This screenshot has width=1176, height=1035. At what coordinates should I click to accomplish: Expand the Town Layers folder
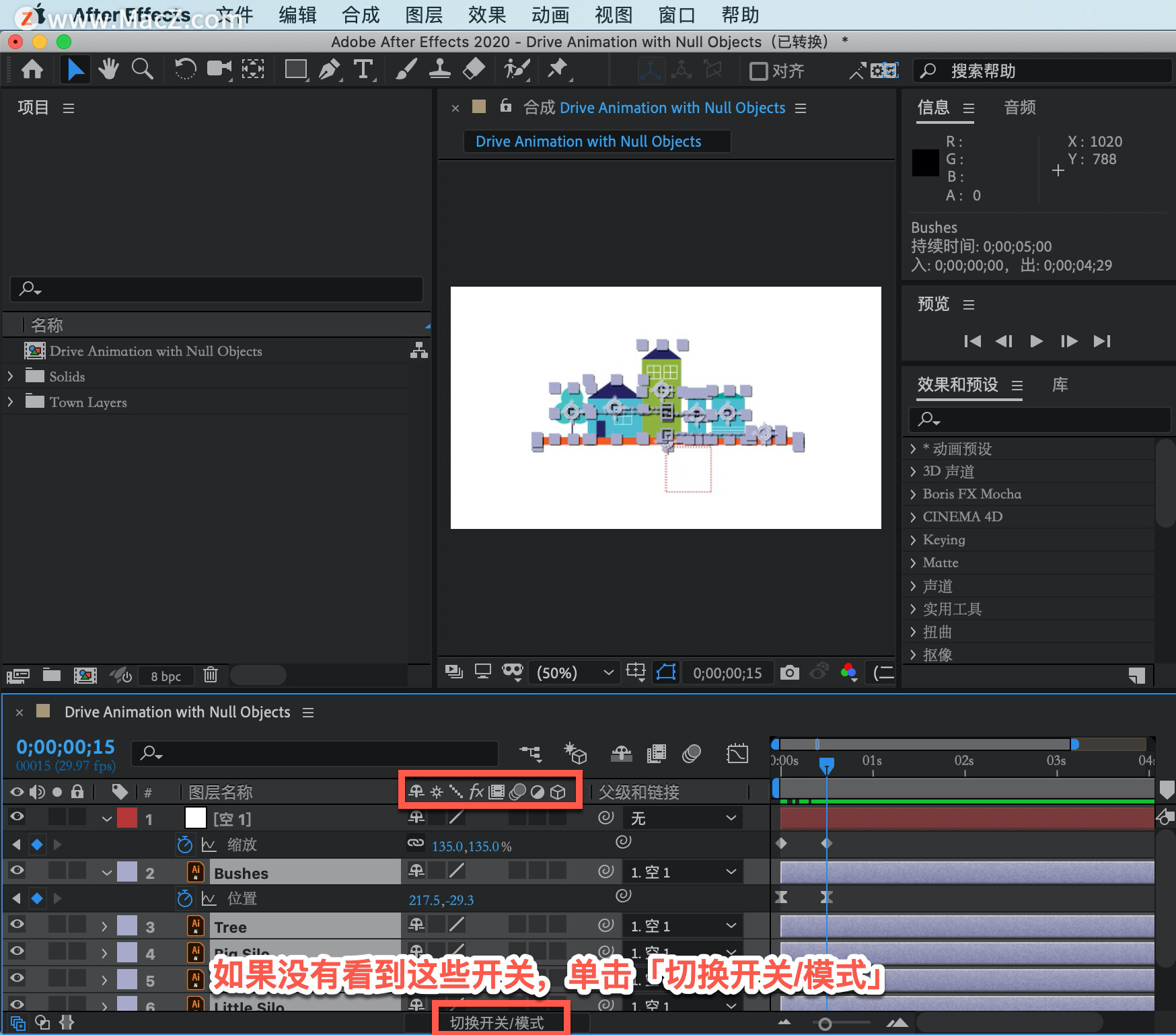10,402
